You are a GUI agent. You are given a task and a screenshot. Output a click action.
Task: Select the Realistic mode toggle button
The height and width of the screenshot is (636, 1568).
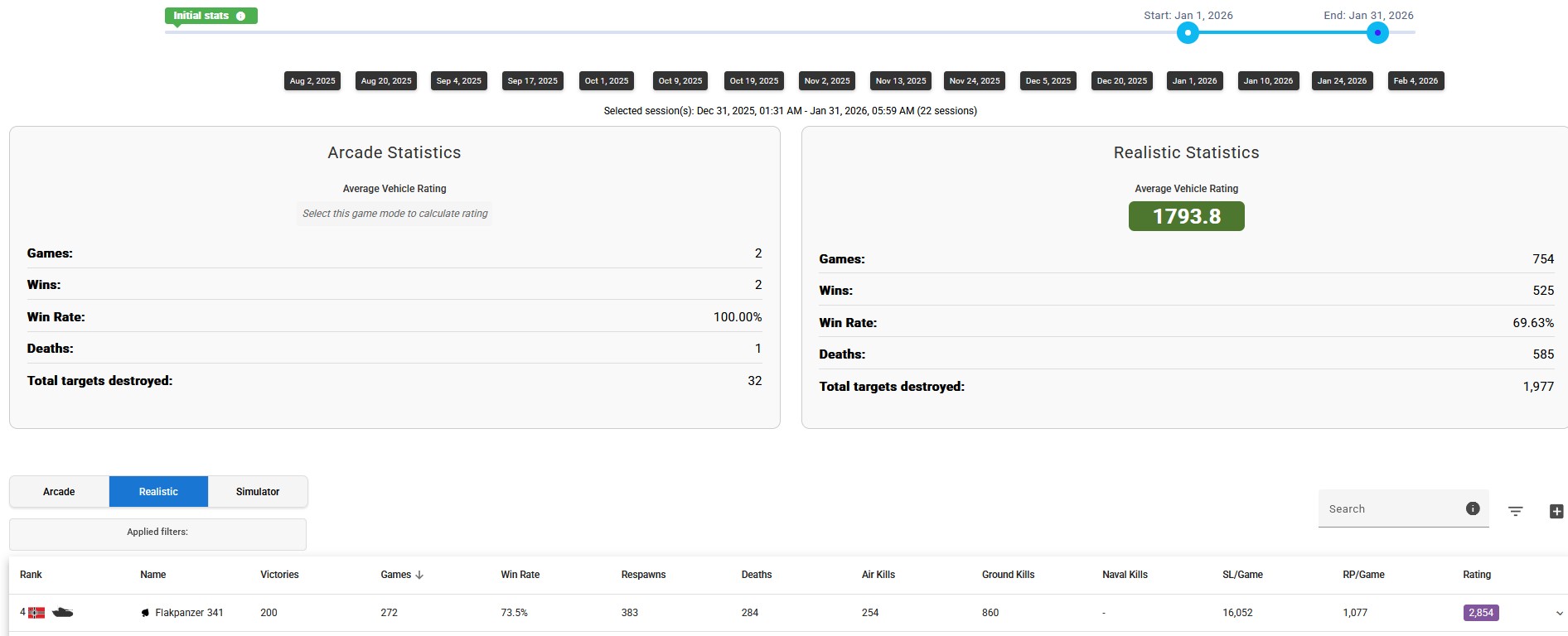pos(158,492)
